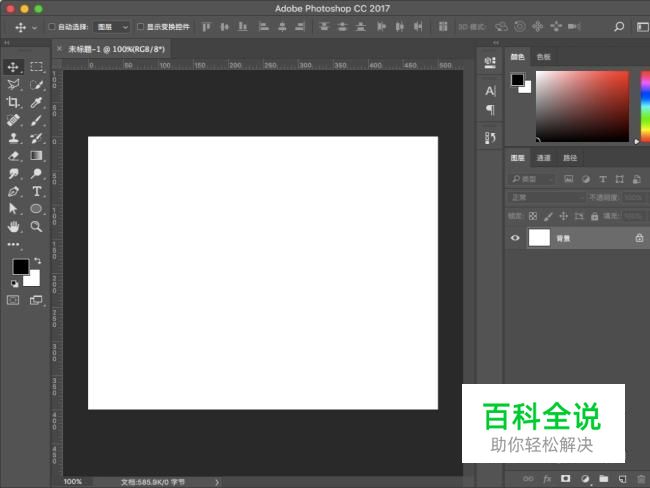Open the layer blend mode dropdown
This screenshot has height=488, width=650.
pyautogui.click(x=546, y=198)
